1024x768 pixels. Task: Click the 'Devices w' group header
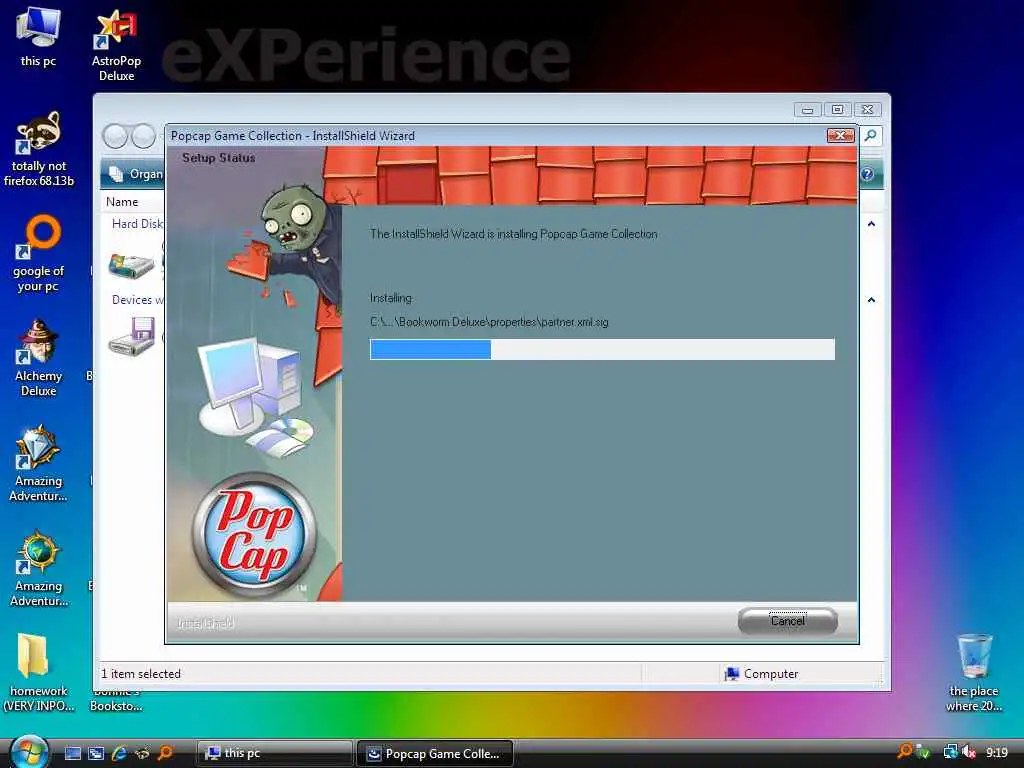[138, 300]
